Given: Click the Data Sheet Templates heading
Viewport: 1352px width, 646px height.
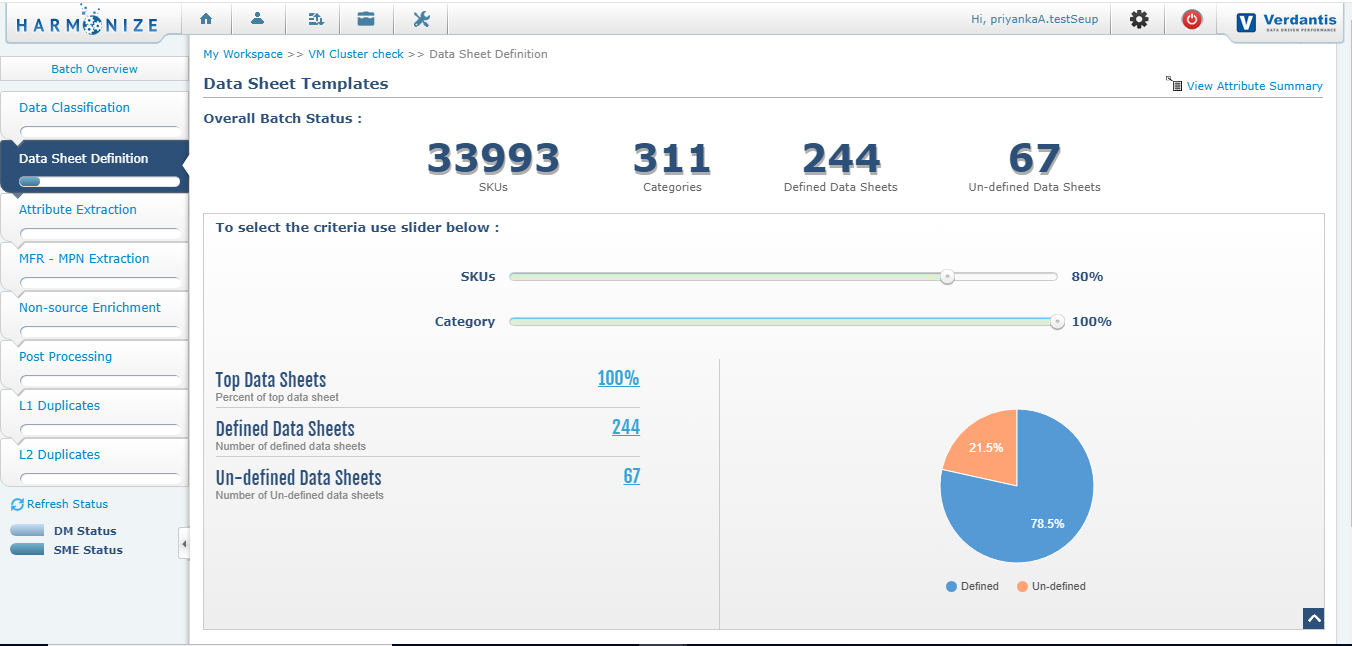Looking at the screenshot, I should coord(296,84).
